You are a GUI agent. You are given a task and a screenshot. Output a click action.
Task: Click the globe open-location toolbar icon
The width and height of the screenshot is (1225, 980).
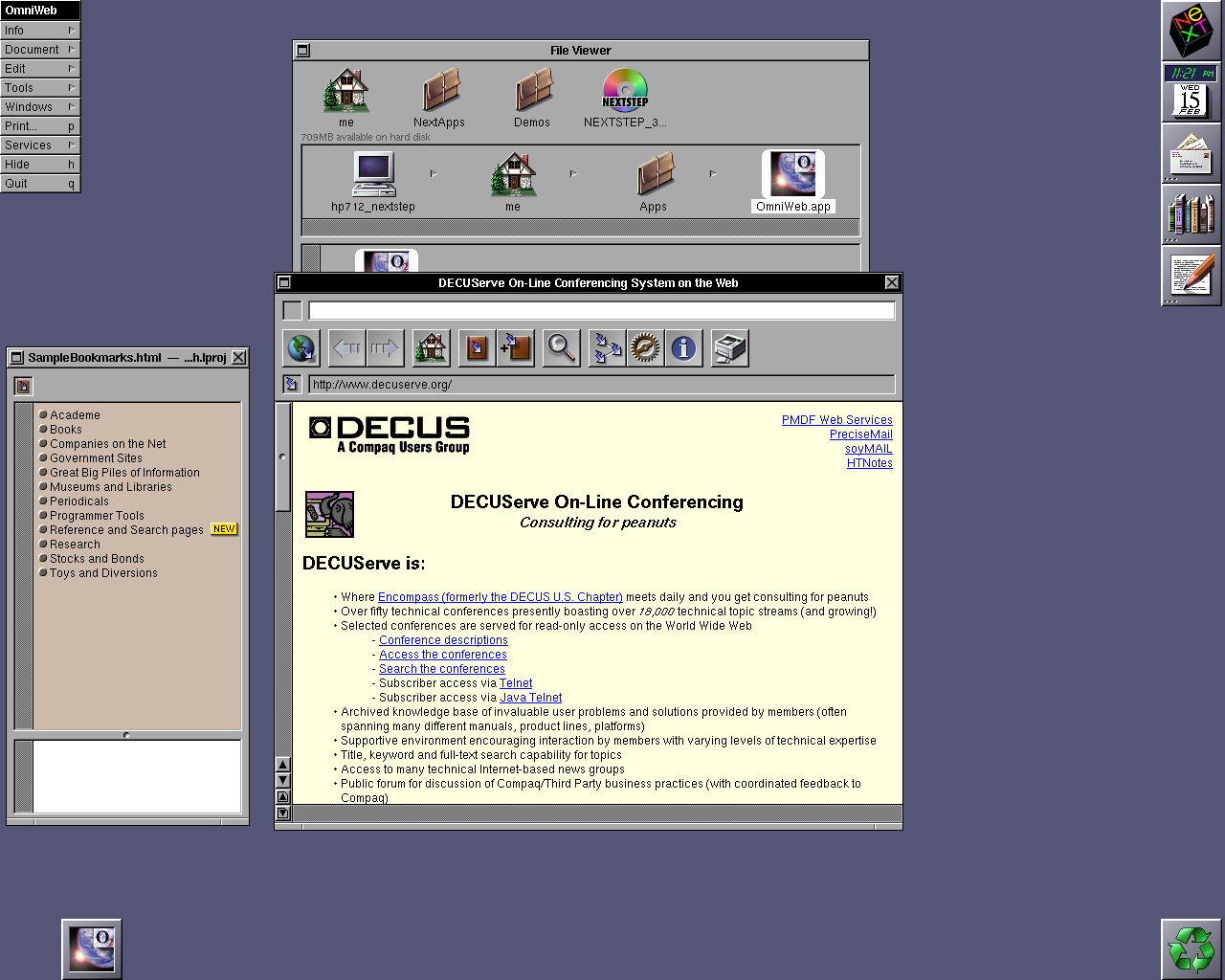301,348
